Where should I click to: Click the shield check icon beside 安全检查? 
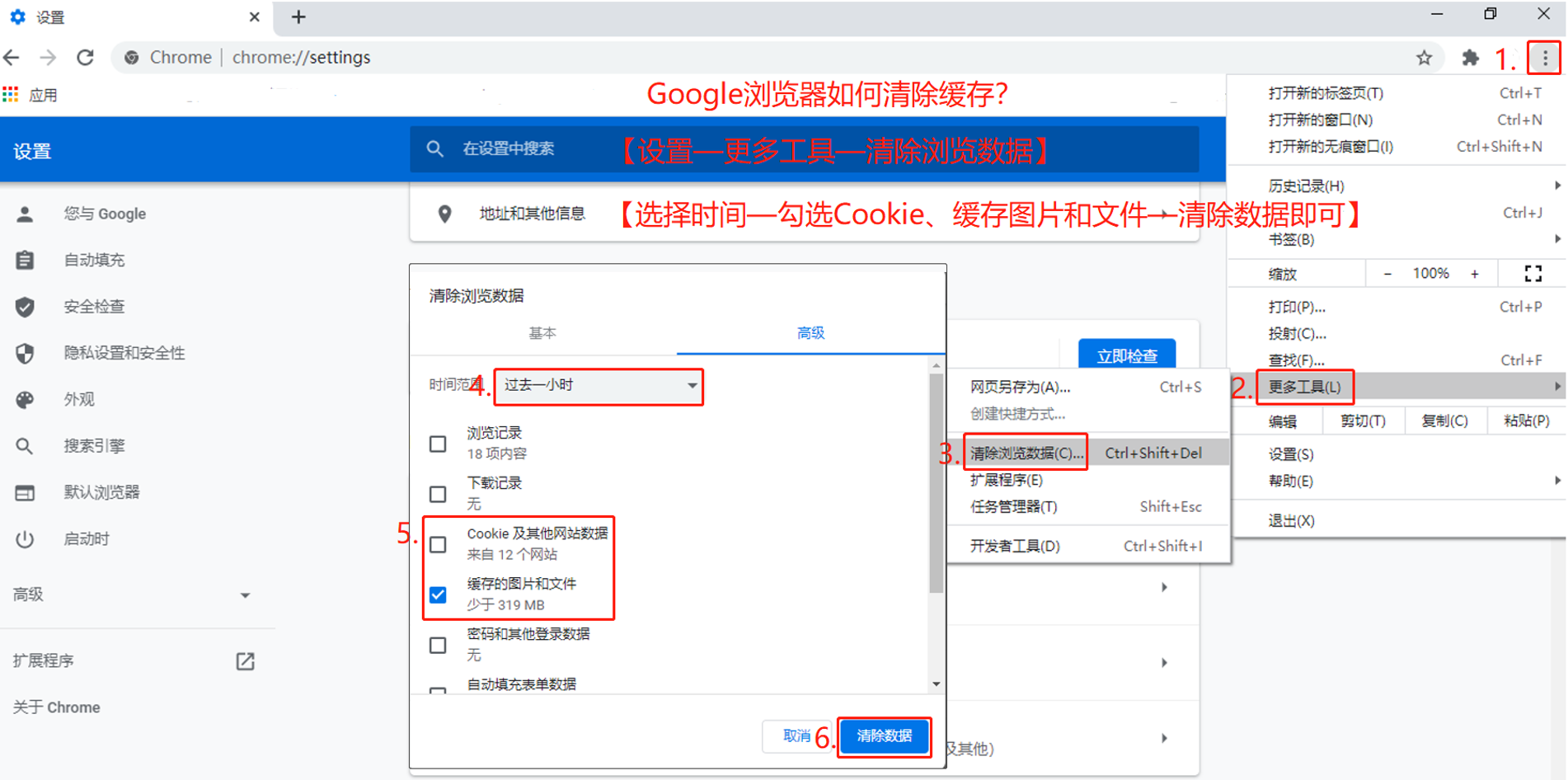25,308
